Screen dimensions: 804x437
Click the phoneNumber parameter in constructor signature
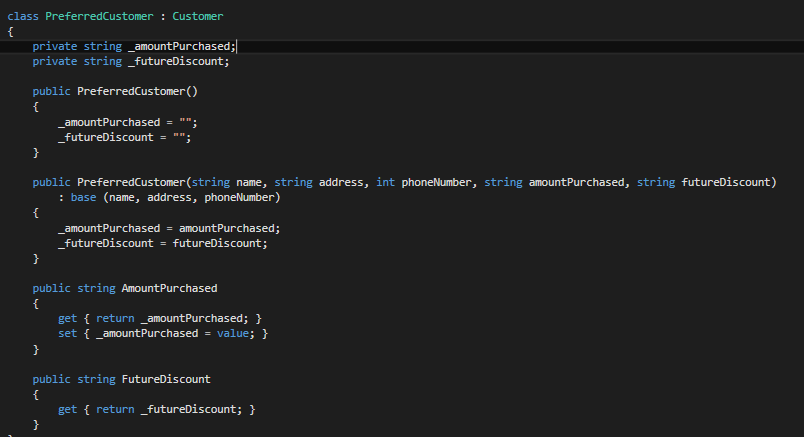click(x=436, y=183)
